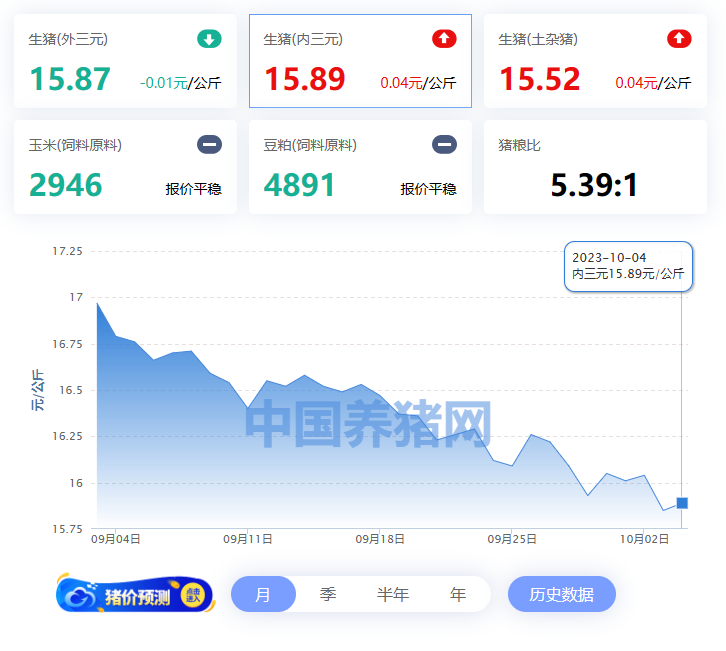Click the red up-arrow icon on 土杂猪 card

[x=679, y=39]
